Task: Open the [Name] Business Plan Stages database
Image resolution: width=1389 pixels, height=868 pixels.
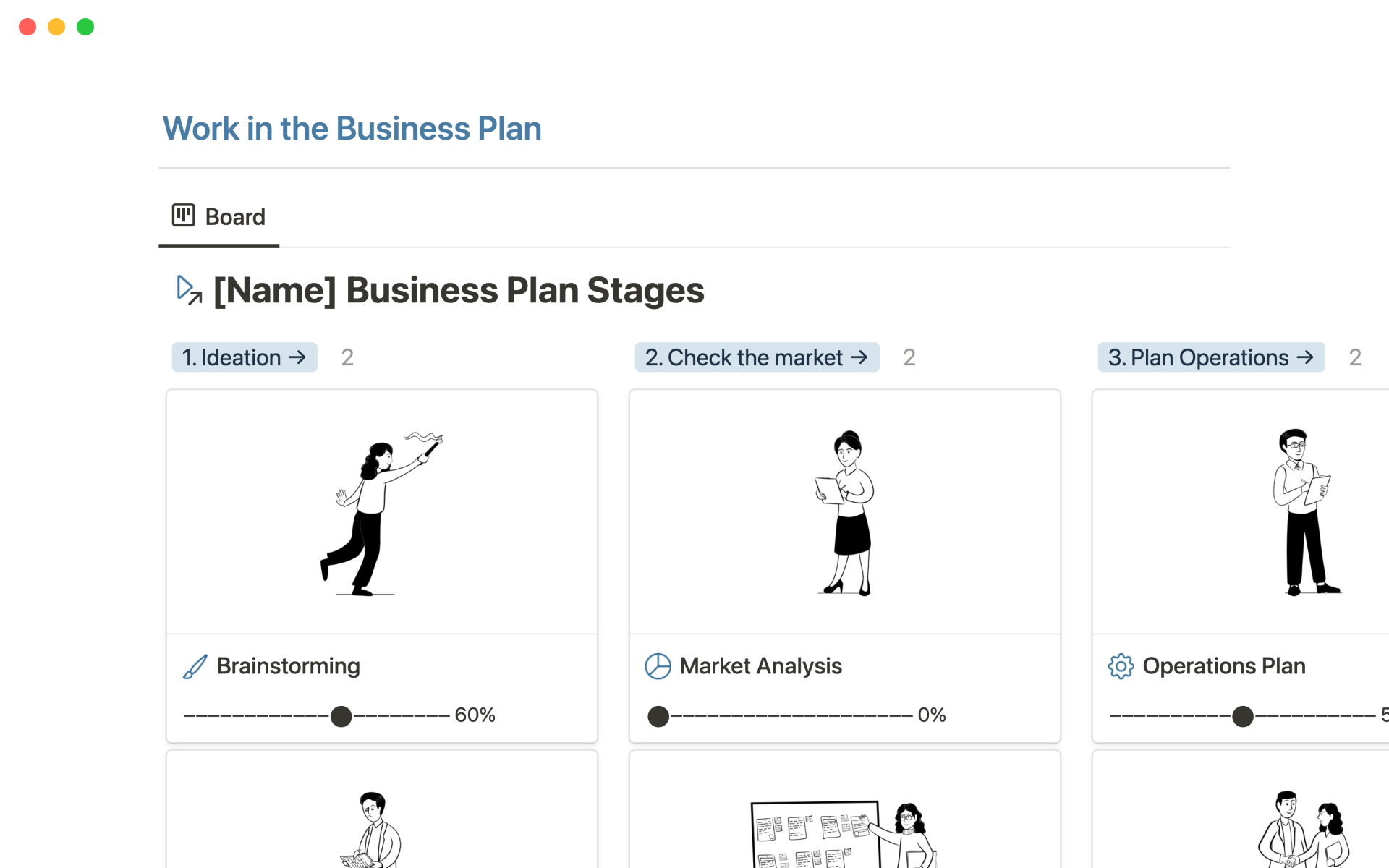Action: tap(458, 291)
